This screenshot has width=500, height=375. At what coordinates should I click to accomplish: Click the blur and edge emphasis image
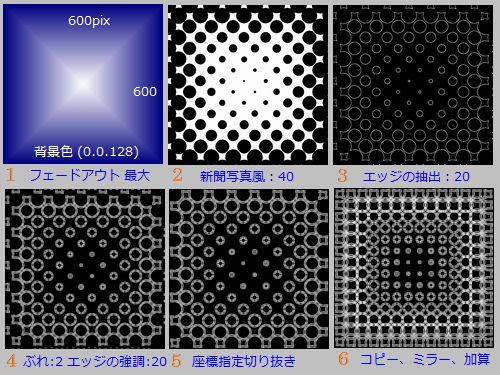pos(85,269)
